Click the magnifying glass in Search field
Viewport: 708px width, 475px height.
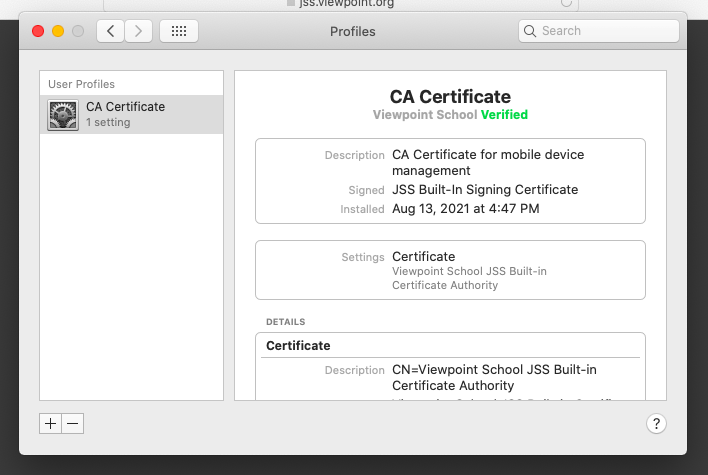(530, 31)
